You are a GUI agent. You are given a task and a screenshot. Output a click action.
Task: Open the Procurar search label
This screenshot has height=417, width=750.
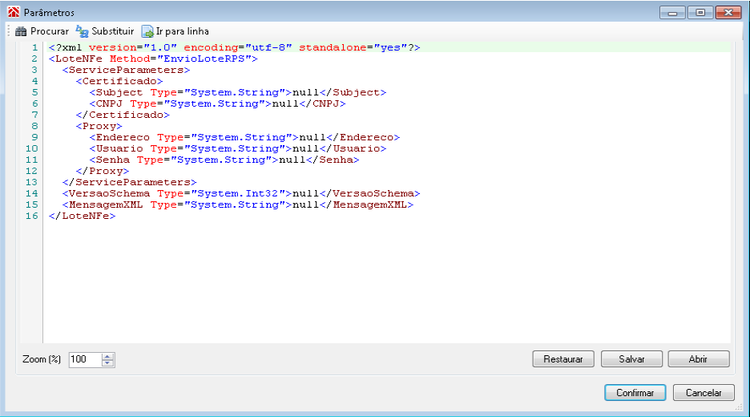[50, 32]
